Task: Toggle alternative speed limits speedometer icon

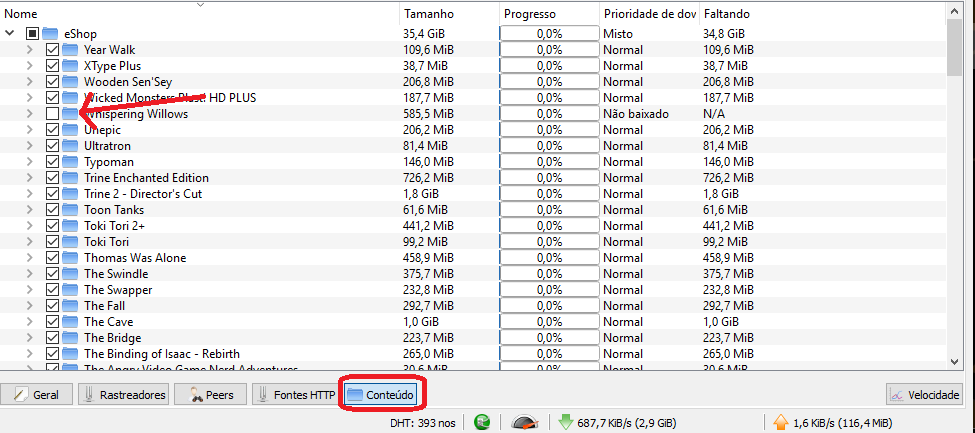Action: (x=524, y=423)
